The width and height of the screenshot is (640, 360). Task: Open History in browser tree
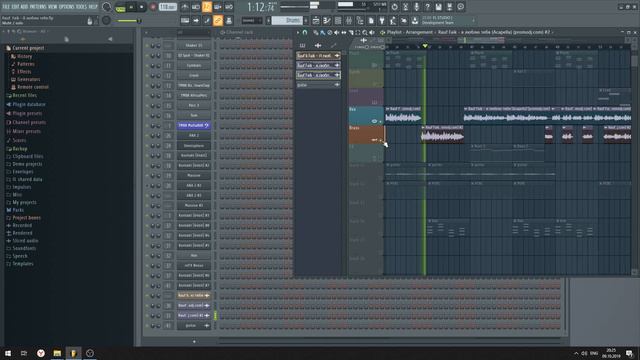[24, 57]
